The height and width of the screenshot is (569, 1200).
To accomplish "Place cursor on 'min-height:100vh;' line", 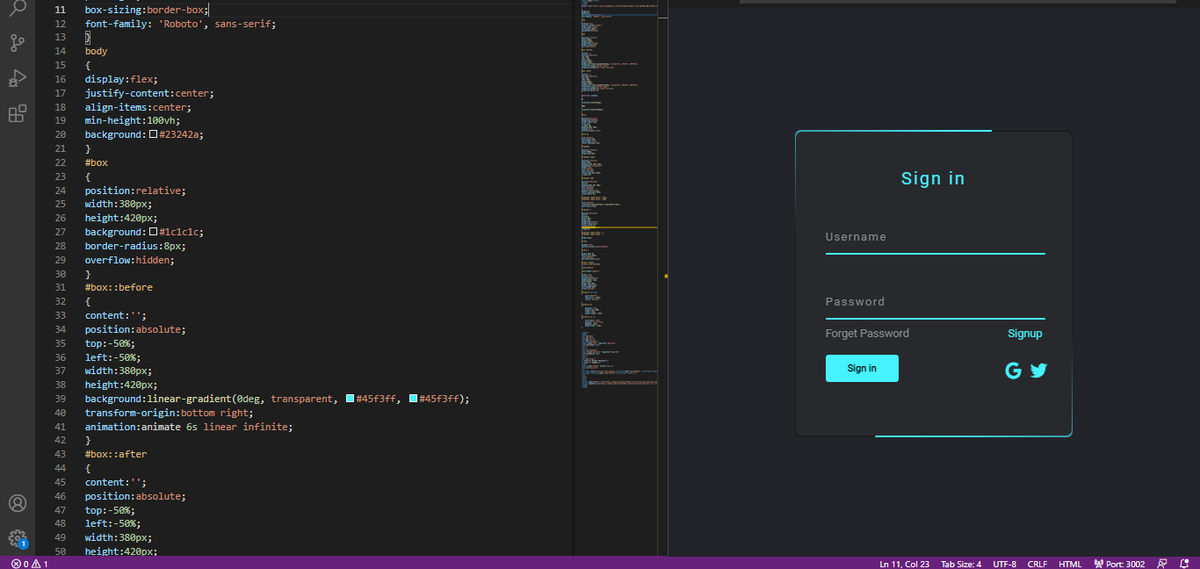I will [132, 120].
